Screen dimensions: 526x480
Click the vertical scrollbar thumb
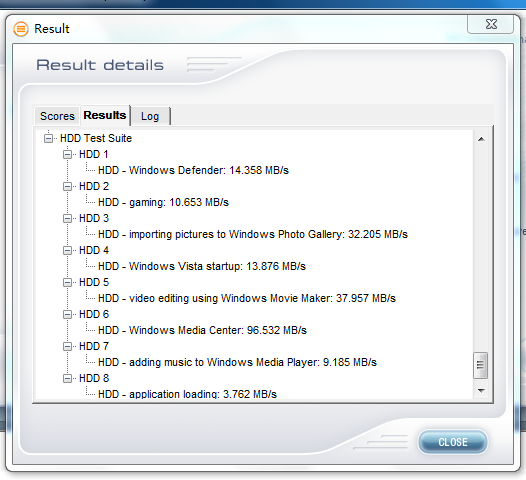coord(480,365)
